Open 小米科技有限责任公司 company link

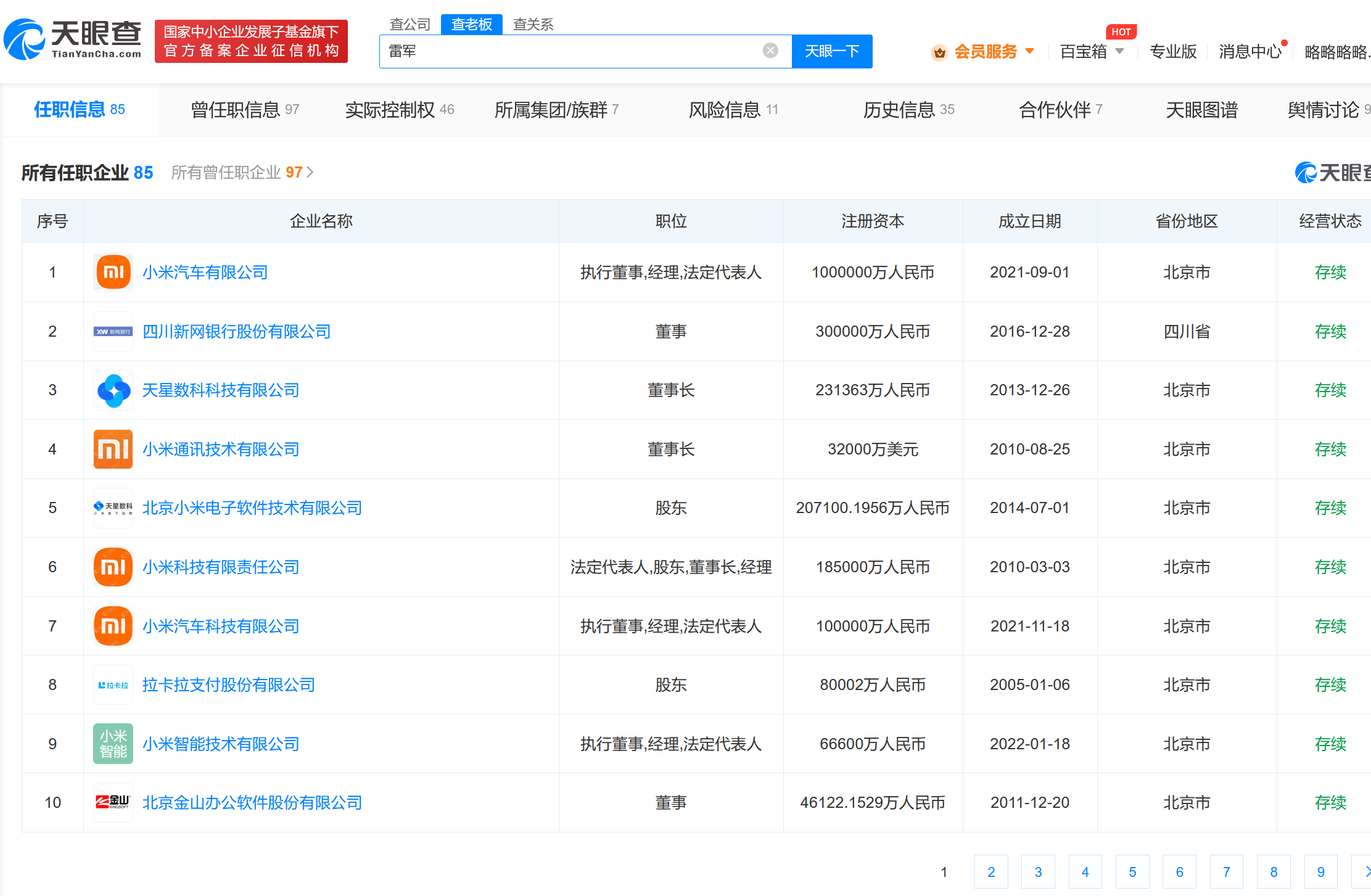tap(221, 567)
